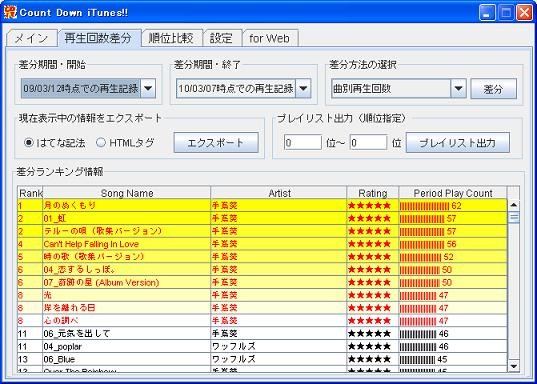This screenshot has width=537, height=384.
Task: Click the scrollbar down arrow
Action: tap(513, 366)
